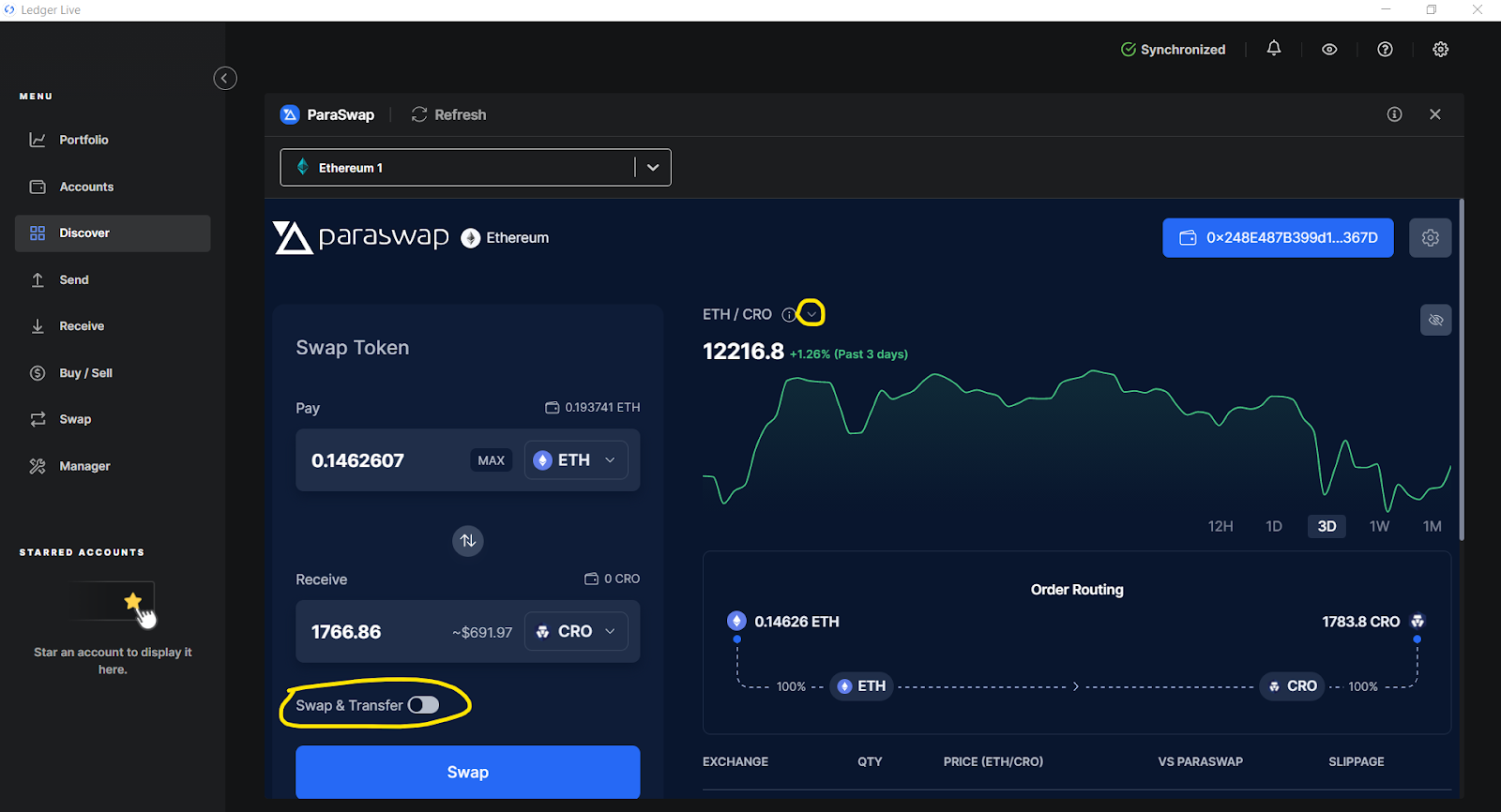Click the starred accounts star placeholder
This screenshot has height=812, width=1501.
[x=133, y=601]
